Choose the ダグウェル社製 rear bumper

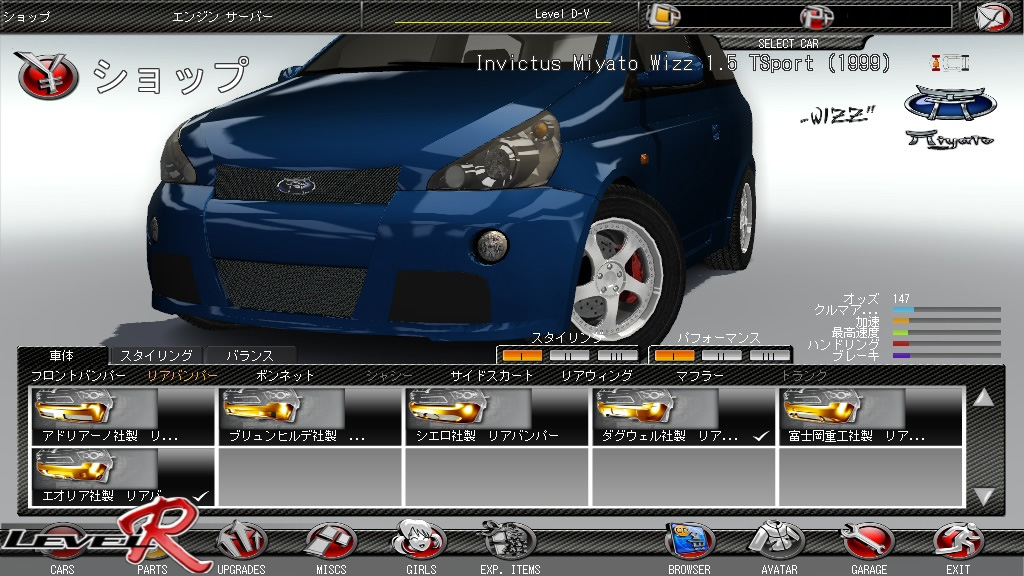[x=684, y=417]
